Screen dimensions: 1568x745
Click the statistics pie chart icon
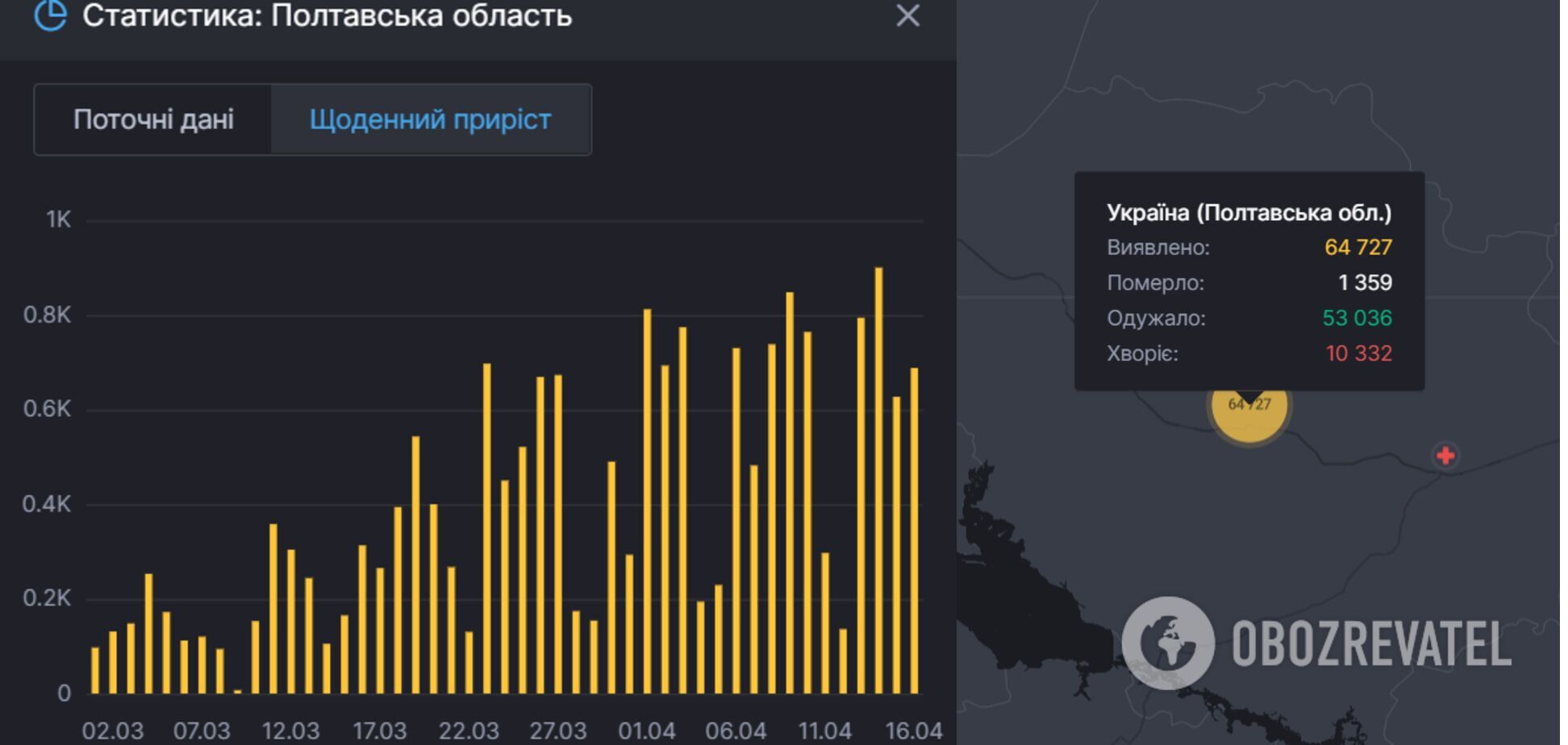[x=50, y=15]
